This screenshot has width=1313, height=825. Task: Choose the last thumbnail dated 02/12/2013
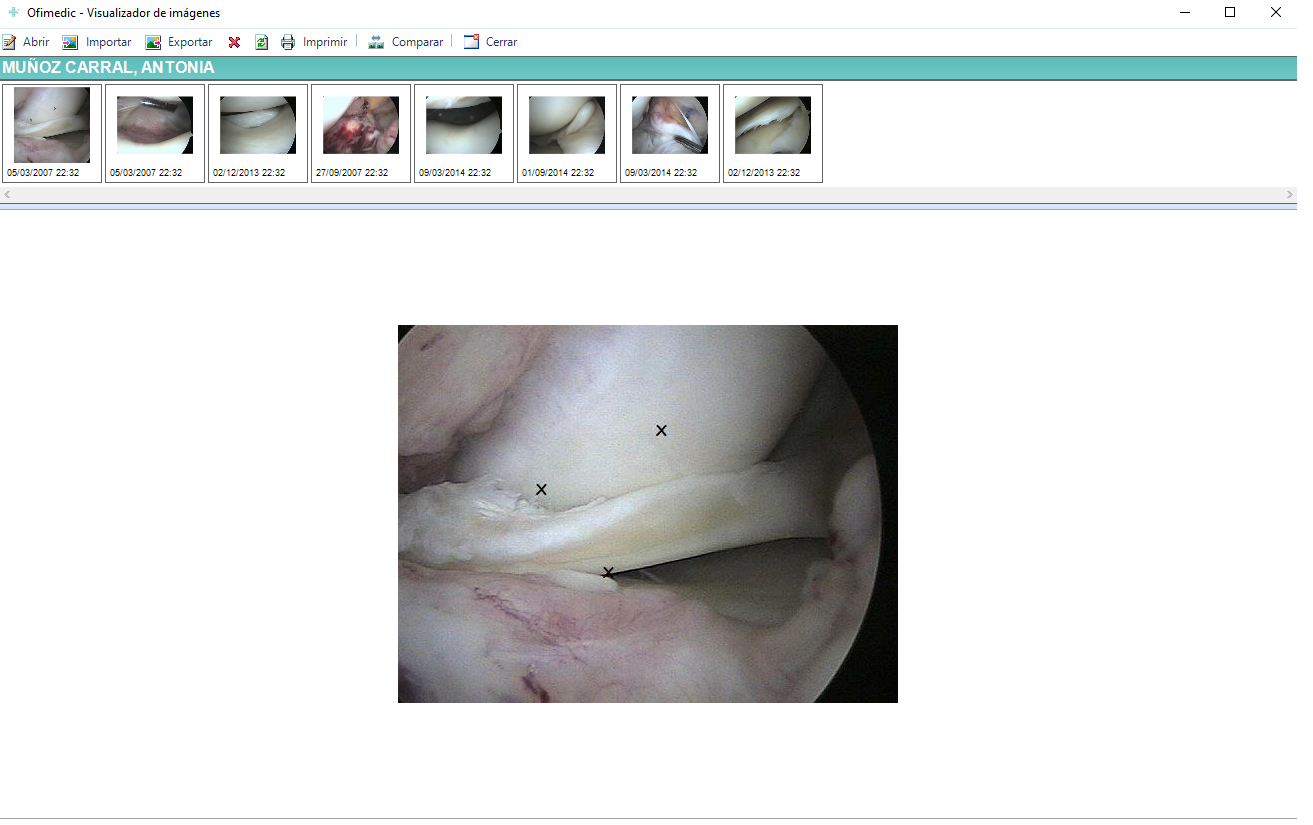773,126
